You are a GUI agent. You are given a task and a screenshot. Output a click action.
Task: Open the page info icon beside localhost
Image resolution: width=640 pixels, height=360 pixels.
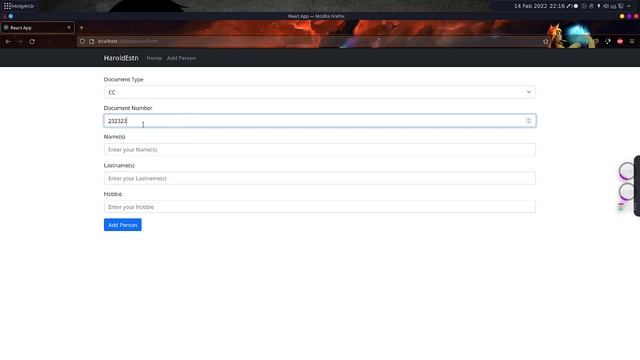pos(91,41)
